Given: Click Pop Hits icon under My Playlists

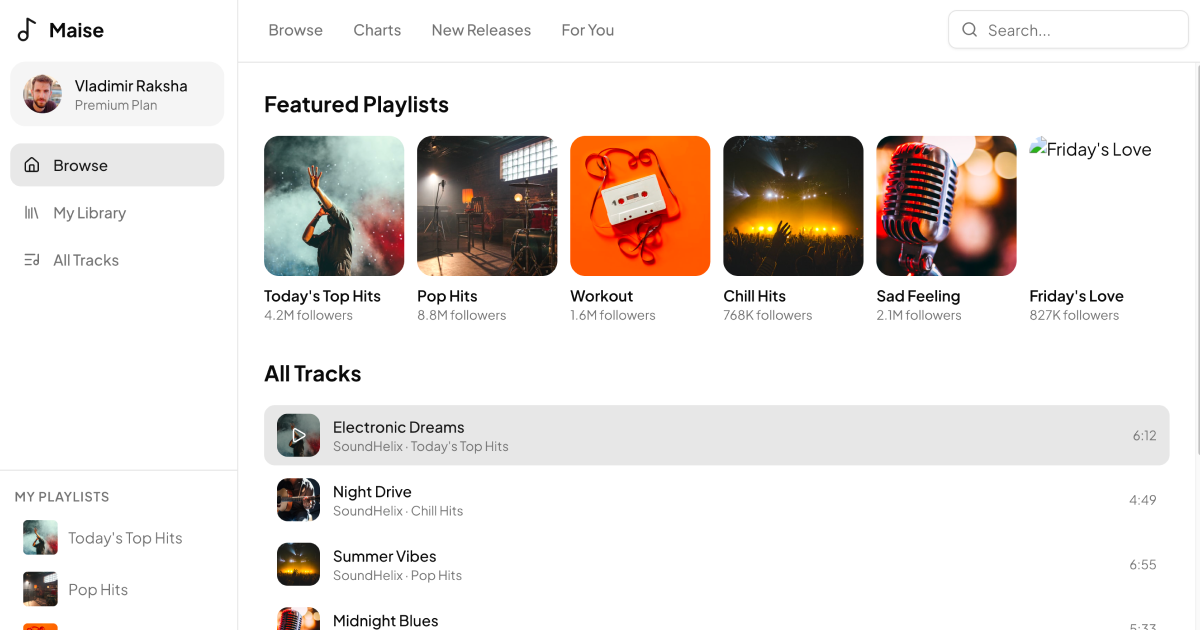Looking at the screenshot, I should 40,589.
